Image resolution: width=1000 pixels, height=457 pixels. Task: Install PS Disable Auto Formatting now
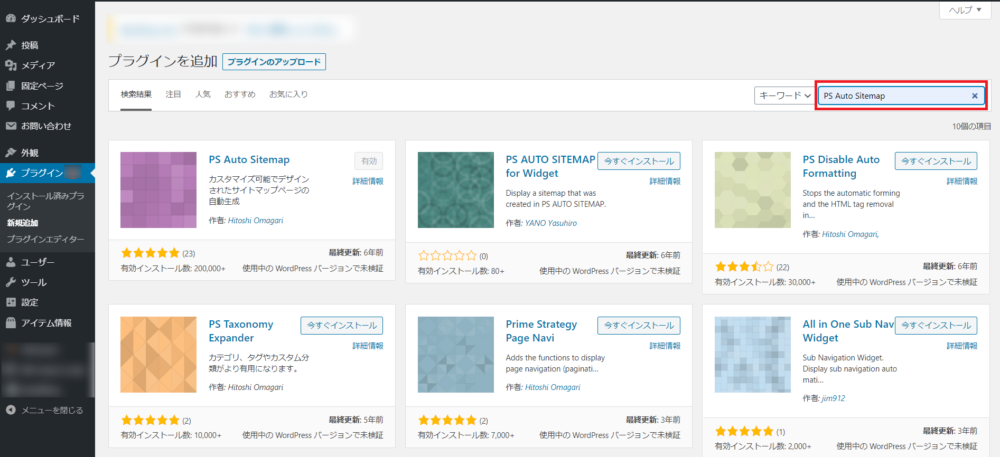tap(936, 161)
